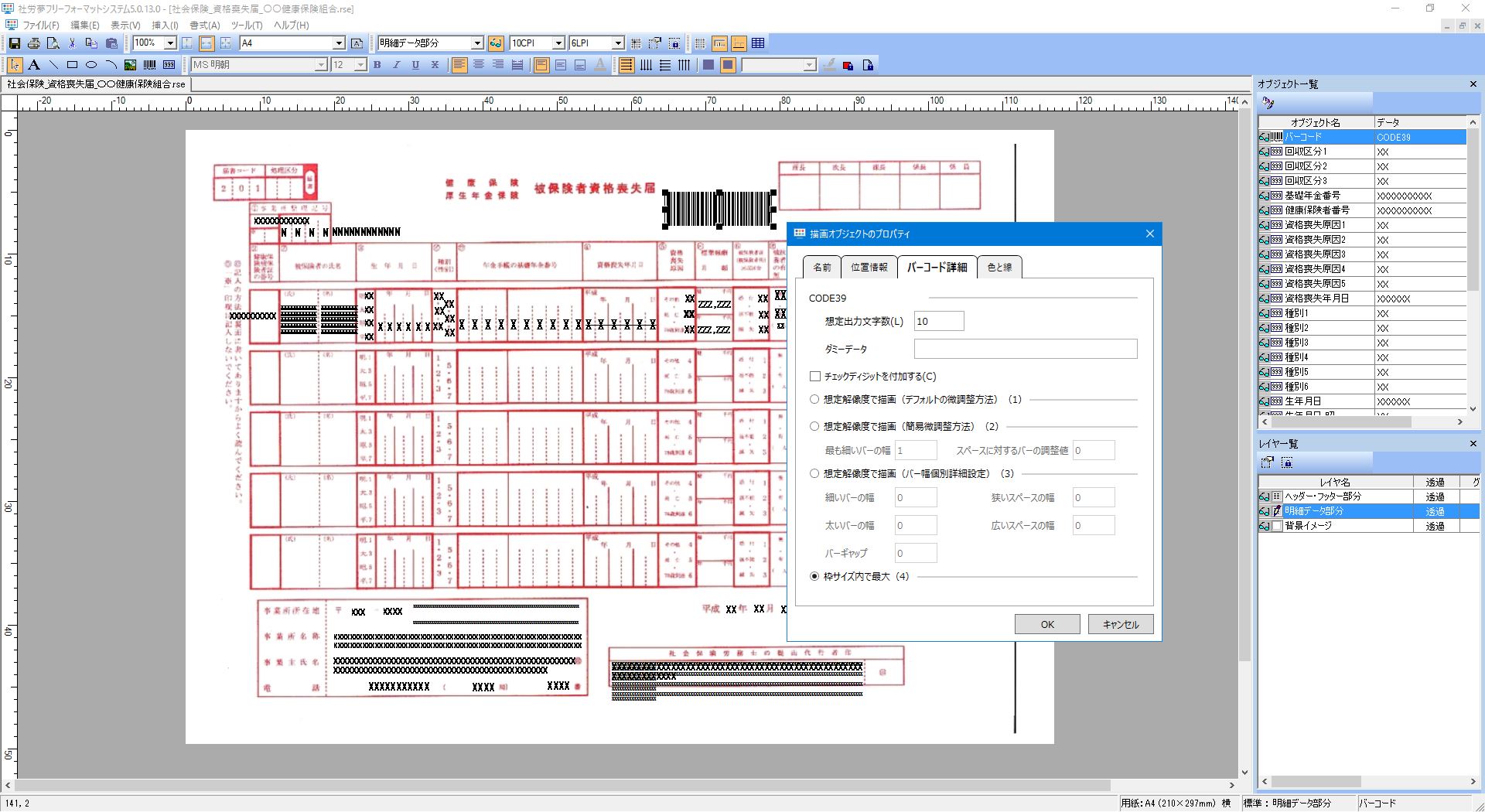Viewport: 1485px width, 812px height.
Task: Select 基礎年金番号 row in object list
Action: [x=1362, y=196]
